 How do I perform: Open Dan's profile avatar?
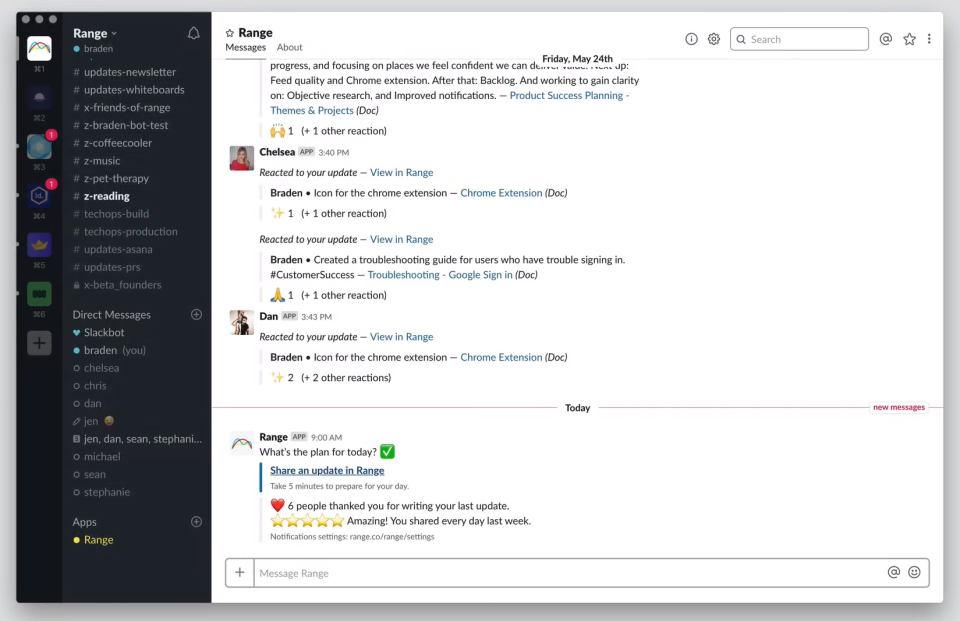point(242,323)
